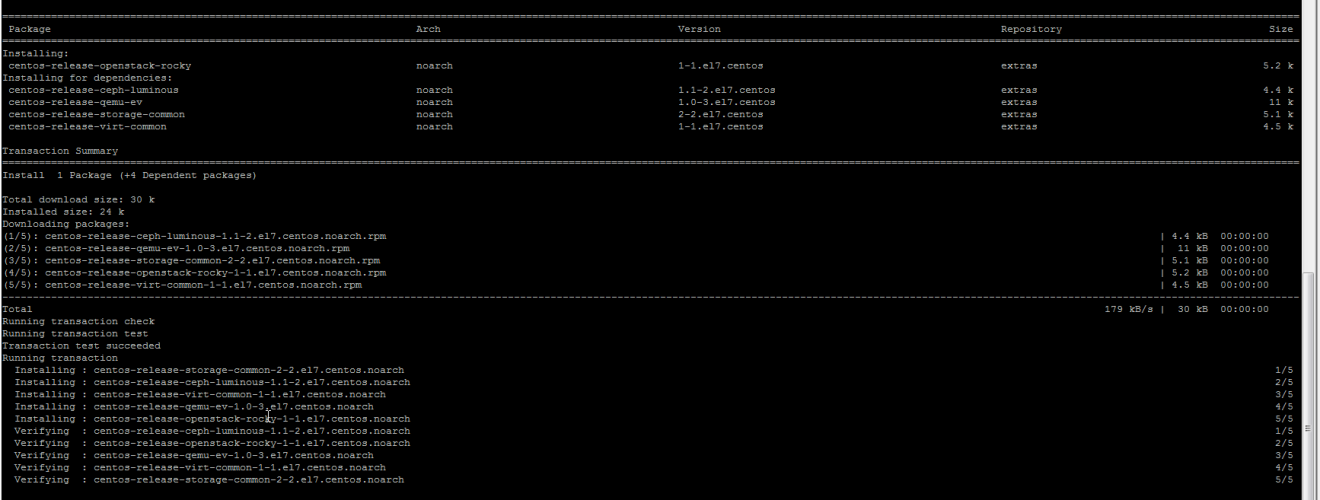Click the Installing openstack-rocky 5/5 line

click(x=654, y=419)
